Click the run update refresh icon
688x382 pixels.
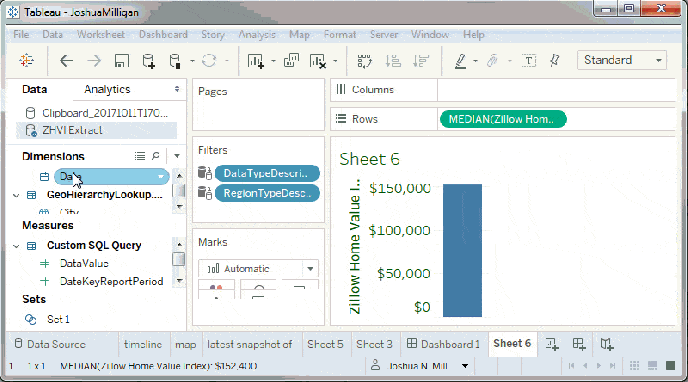point(209,61)
